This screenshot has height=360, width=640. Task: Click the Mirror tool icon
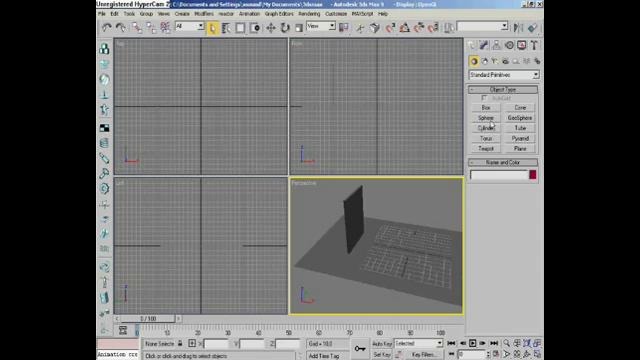coord(518,27)
